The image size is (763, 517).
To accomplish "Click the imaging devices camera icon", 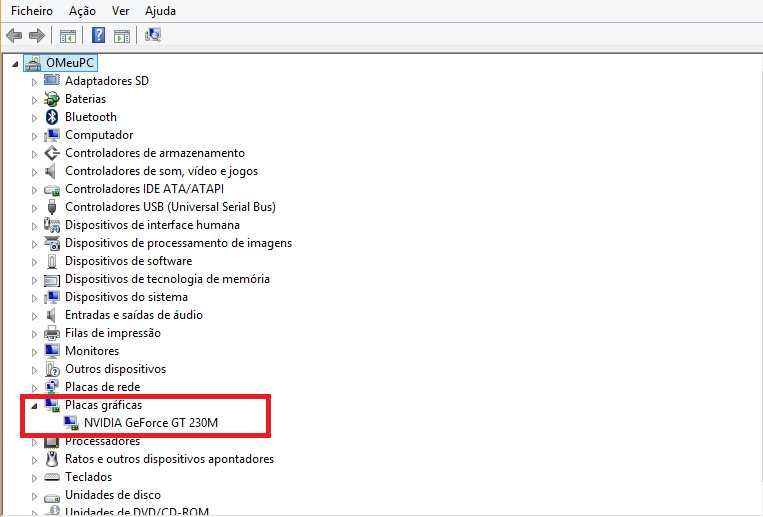I will 52,243.
